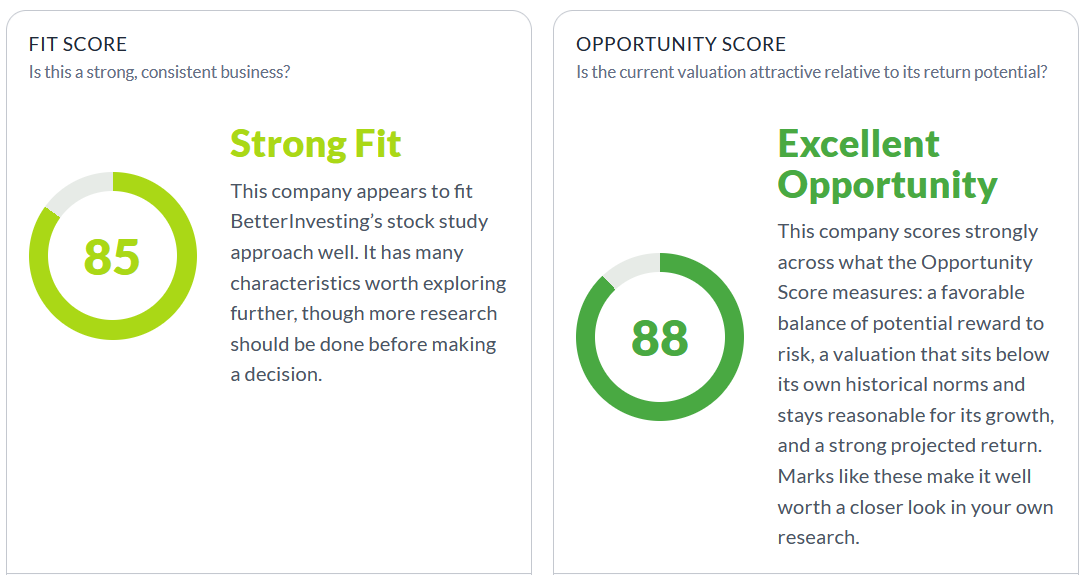This screenshot has width=1092, height=575.
Task: Click the Excellent Opportunity heading
Action: click(887, 165)
